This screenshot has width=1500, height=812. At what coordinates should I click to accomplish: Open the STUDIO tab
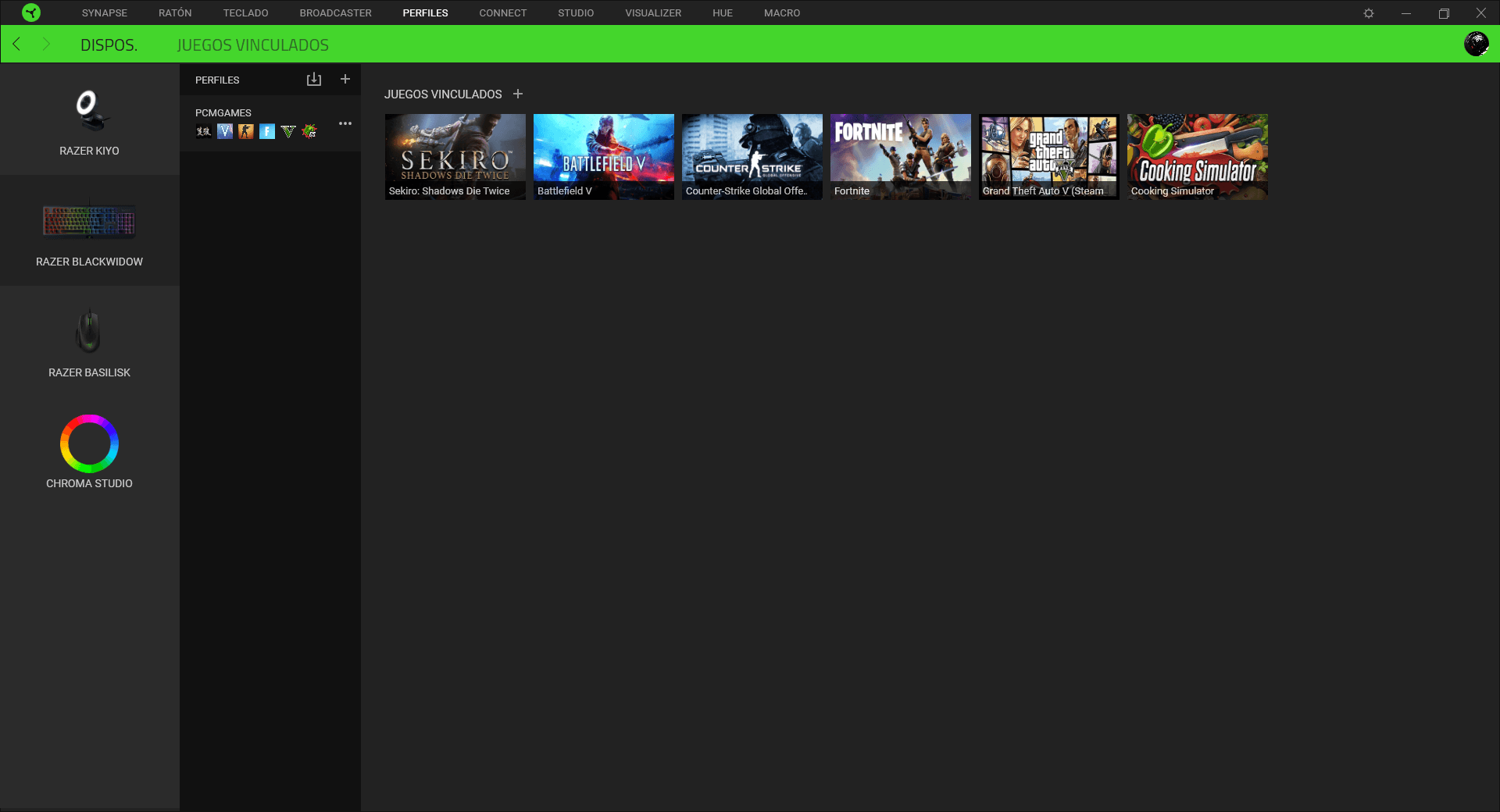coord(576,13)
